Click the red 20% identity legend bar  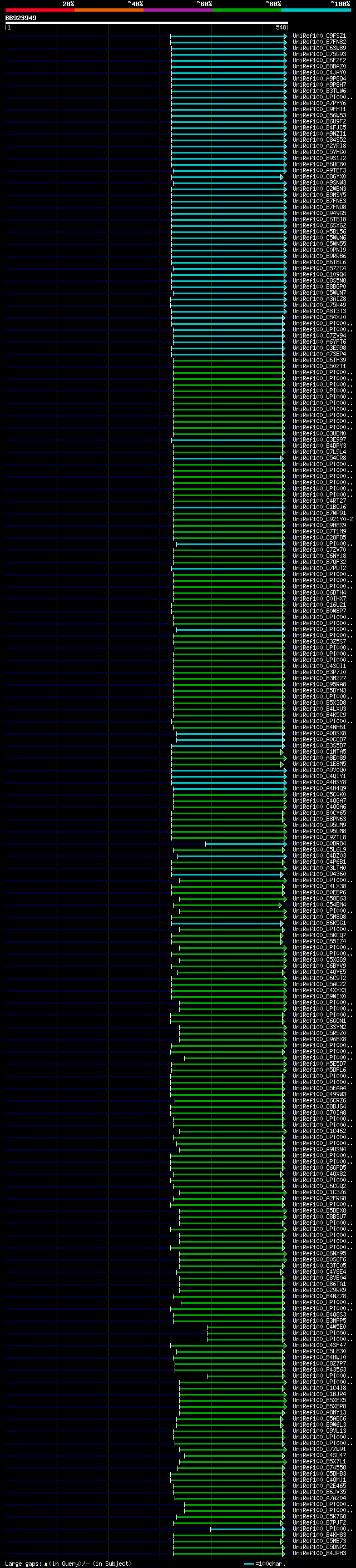39,10
